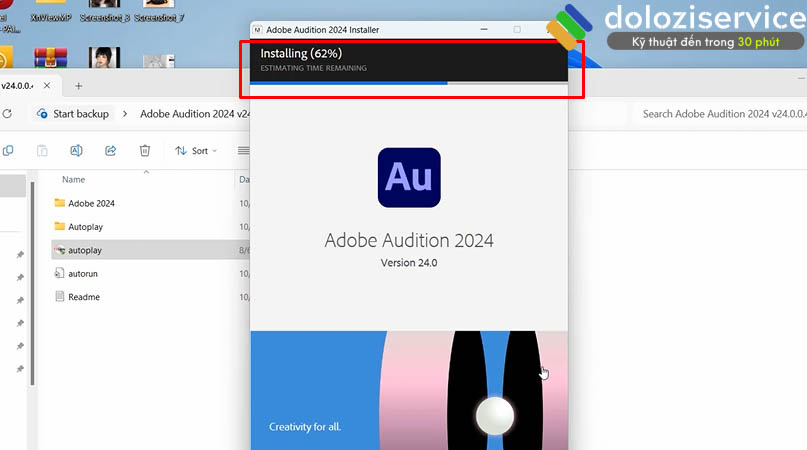Close the v24.0.0 Explorer tab

point(47,85)
